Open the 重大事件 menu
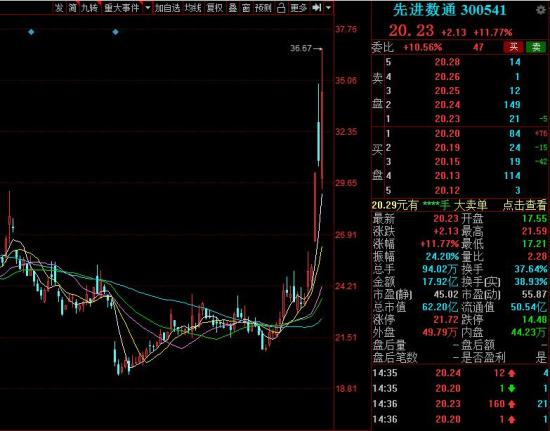This screenshot has height=431, width=550. [122, 8]
